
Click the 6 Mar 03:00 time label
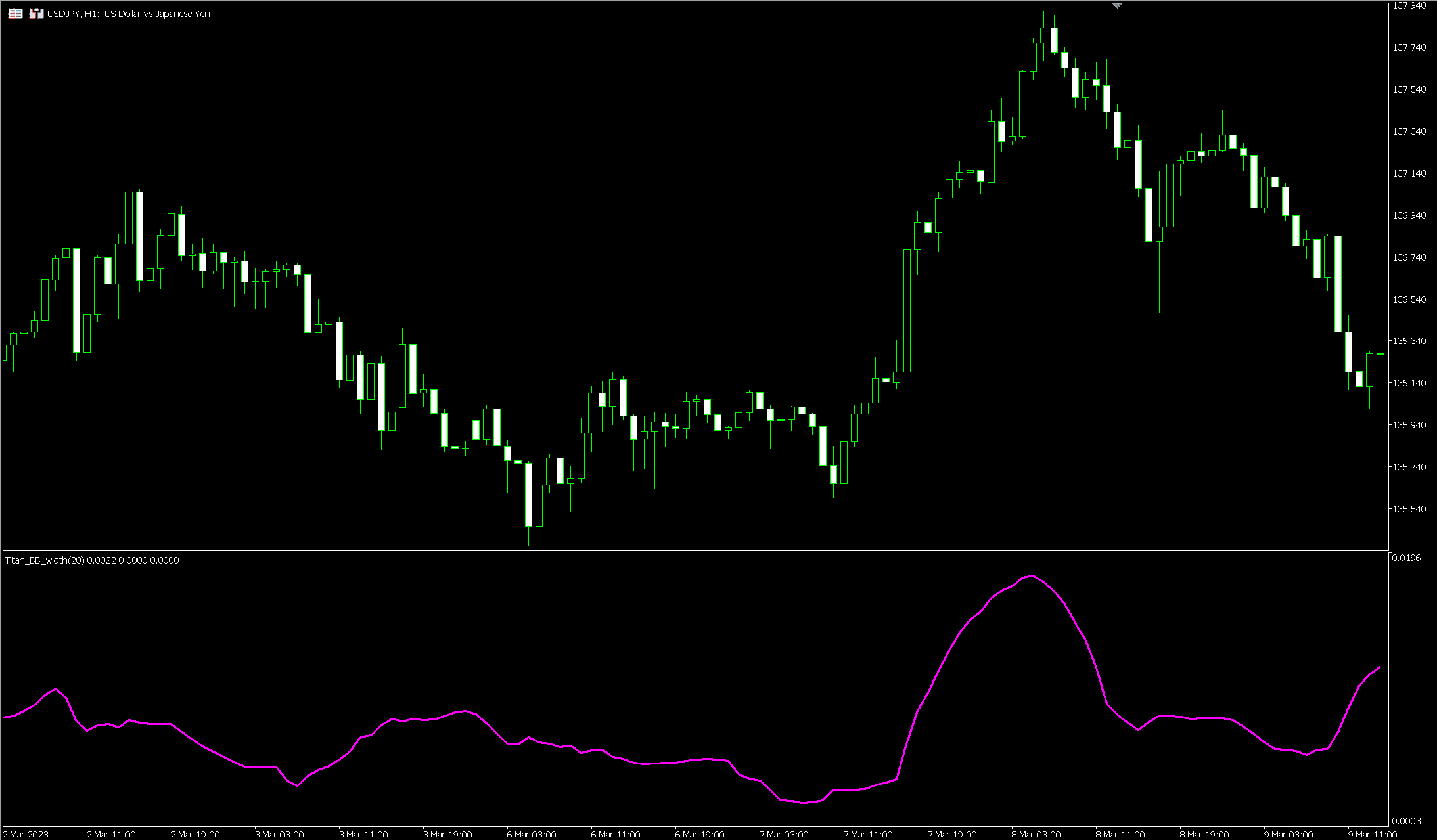[532, 834]
